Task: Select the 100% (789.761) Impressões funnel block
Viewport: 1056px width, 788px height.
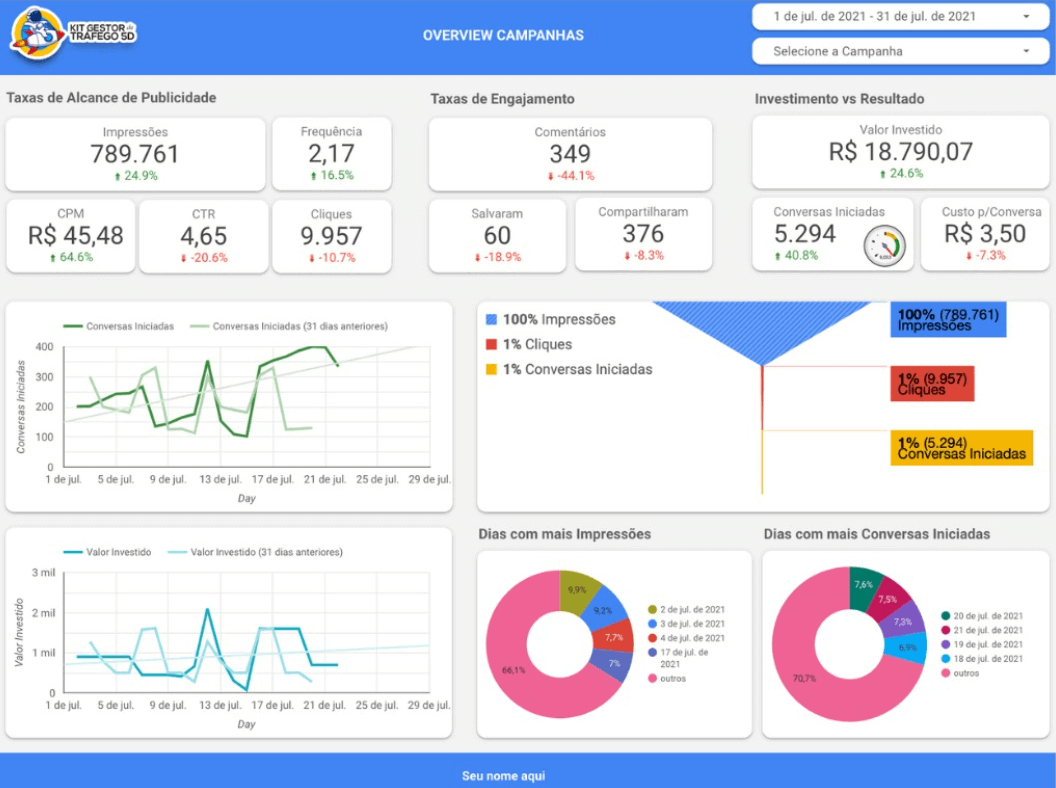Action: tap(947, 320)
